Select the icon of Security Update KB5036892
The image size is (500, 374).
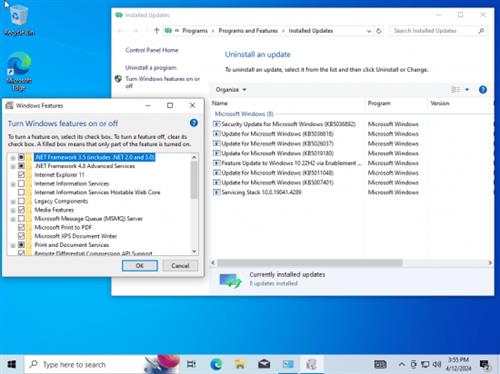coord(216,124)
